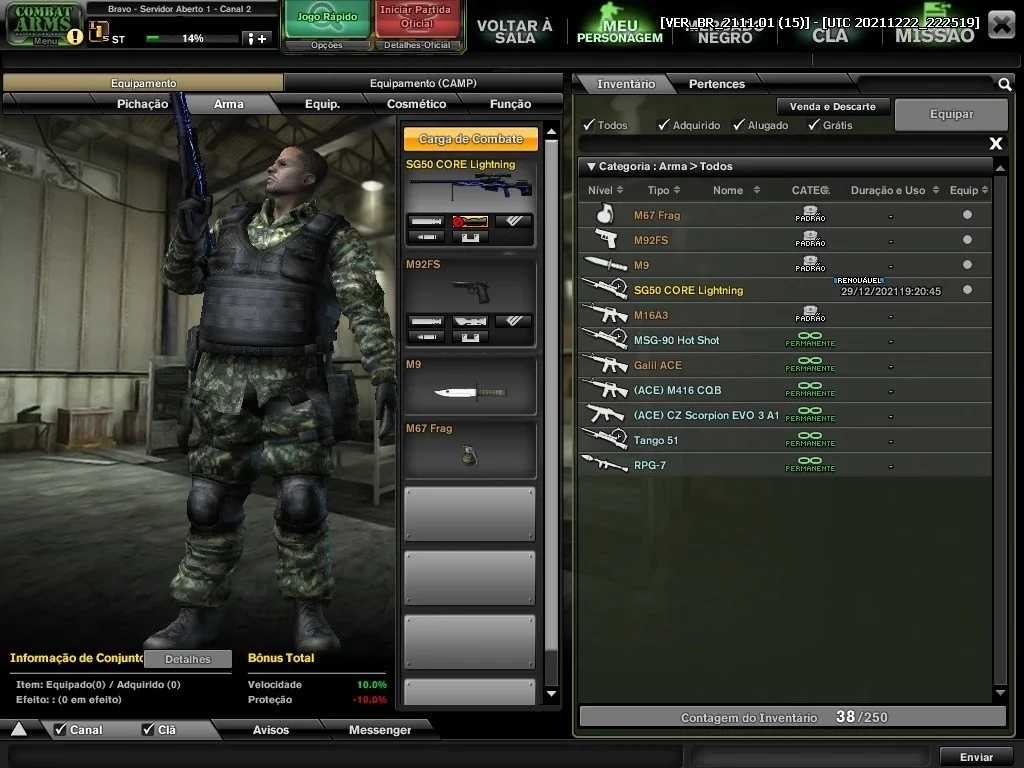Toggle the Grátis filter checkbox
Screen dimensions: 1024x768
pyautogui.click(x=814, y=125)
